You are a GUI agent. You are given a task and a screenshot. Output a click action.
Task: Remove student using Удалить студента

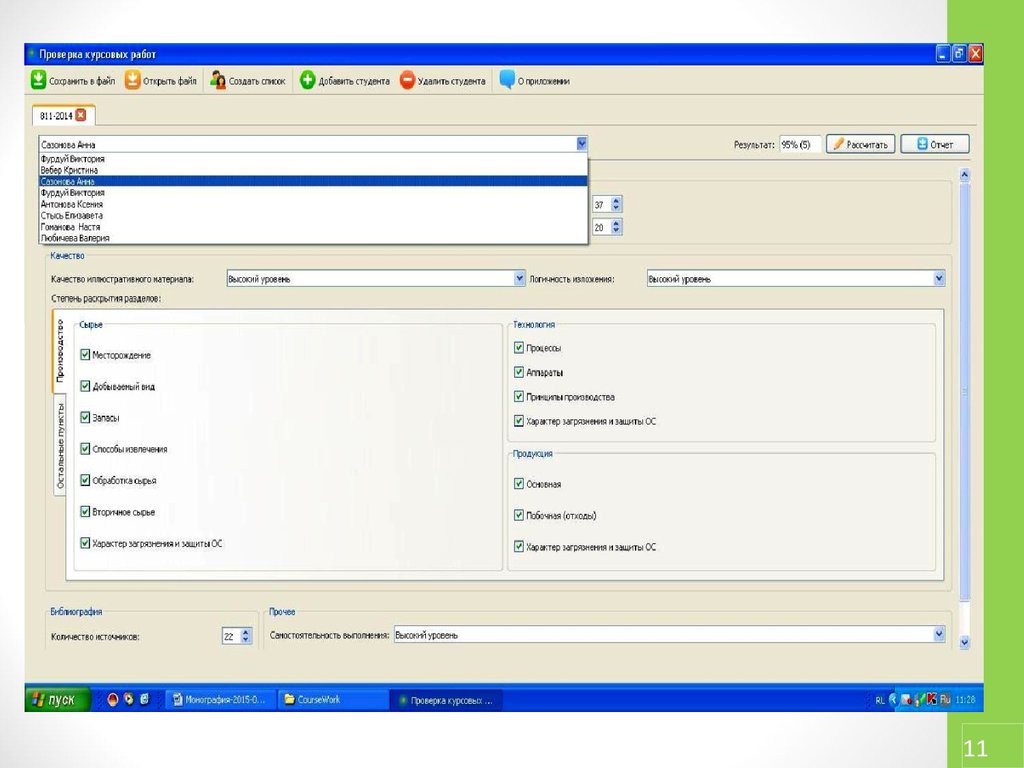click(x=443, y=80)
